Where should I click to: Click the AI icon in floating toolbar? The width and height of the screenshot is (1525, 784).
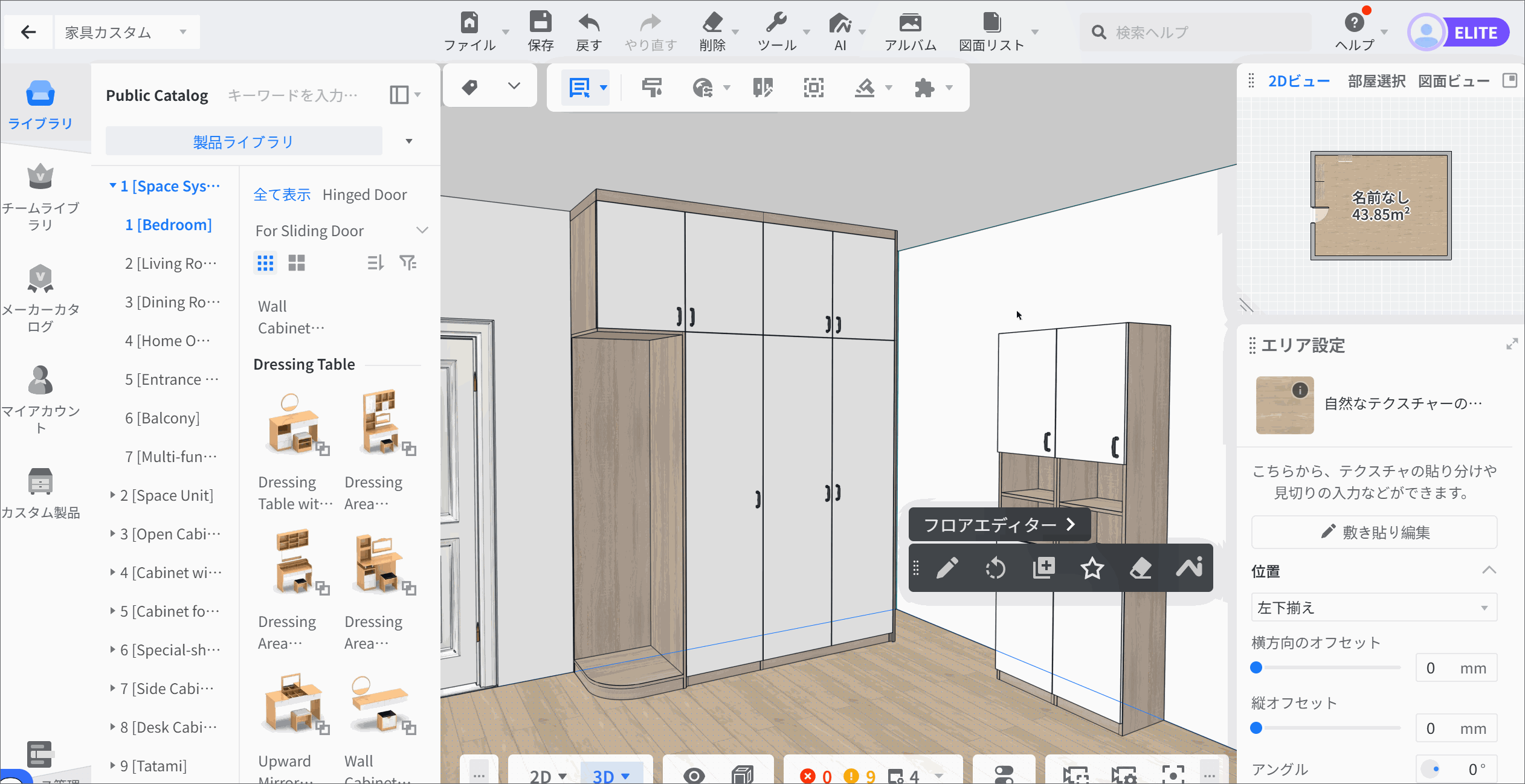[x=1189, y=568]
